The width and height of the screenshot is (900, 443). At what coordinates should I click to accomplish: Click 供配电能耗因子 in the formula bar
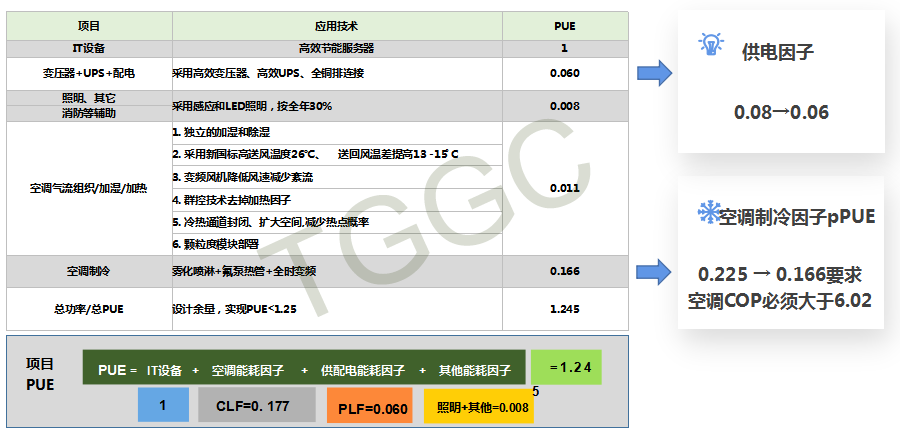(x=363, y=370)
